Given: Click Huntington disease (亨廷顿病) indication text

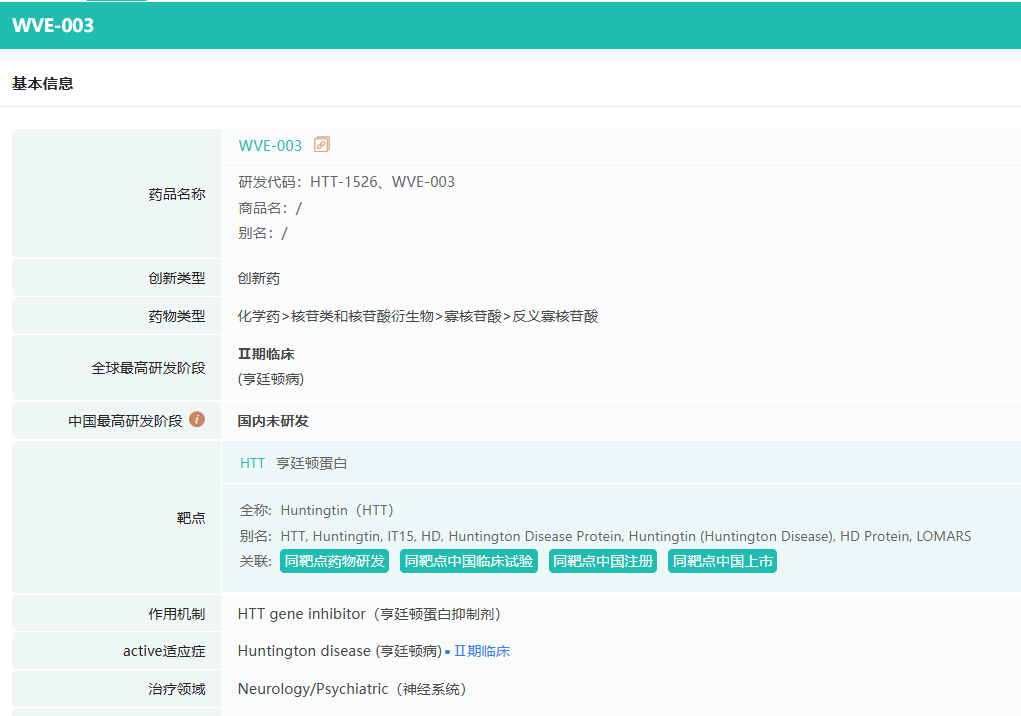Looking at the screenshot, I should 339,651.
